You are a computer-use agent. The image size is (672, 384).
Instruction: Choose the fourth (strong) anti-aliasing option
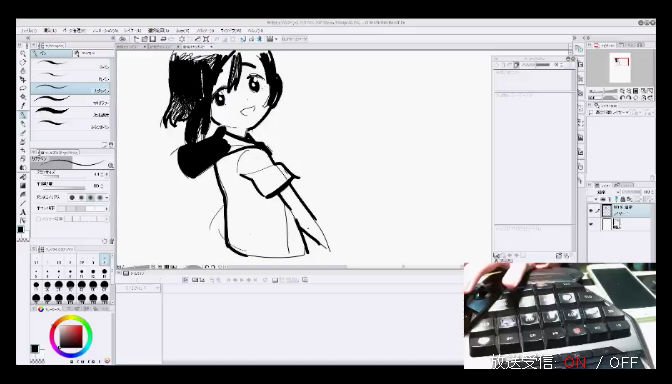pos(100,198)
